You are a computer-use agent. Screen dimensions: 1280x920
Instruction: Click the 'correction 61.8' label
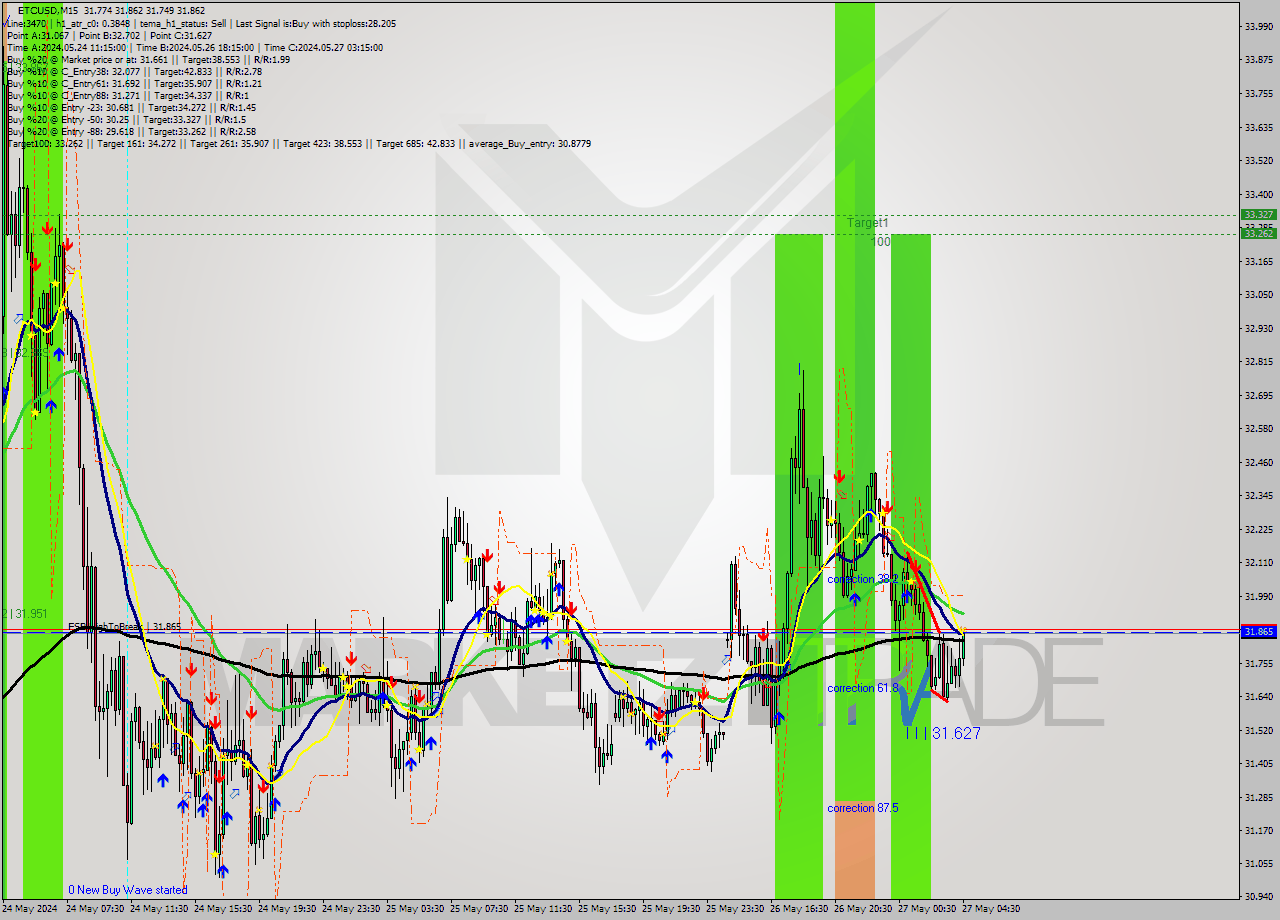click(862, 688)
